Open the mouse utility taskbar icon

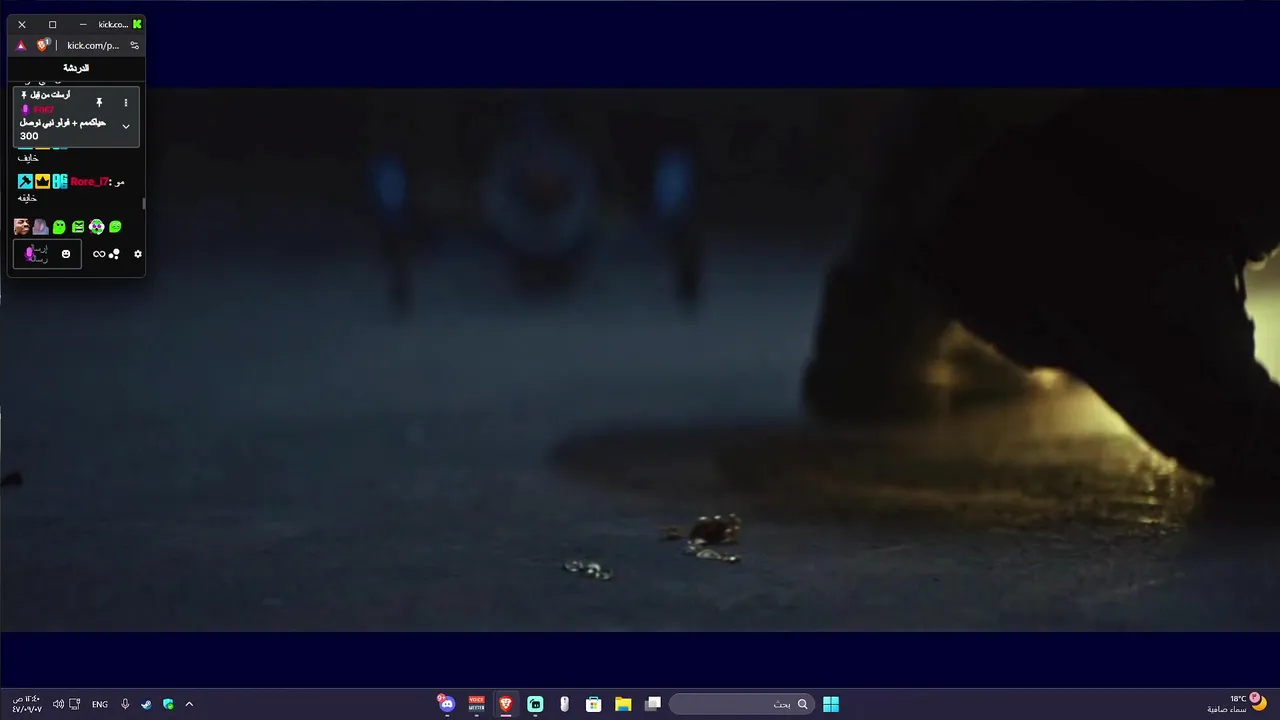coord(564,704)
